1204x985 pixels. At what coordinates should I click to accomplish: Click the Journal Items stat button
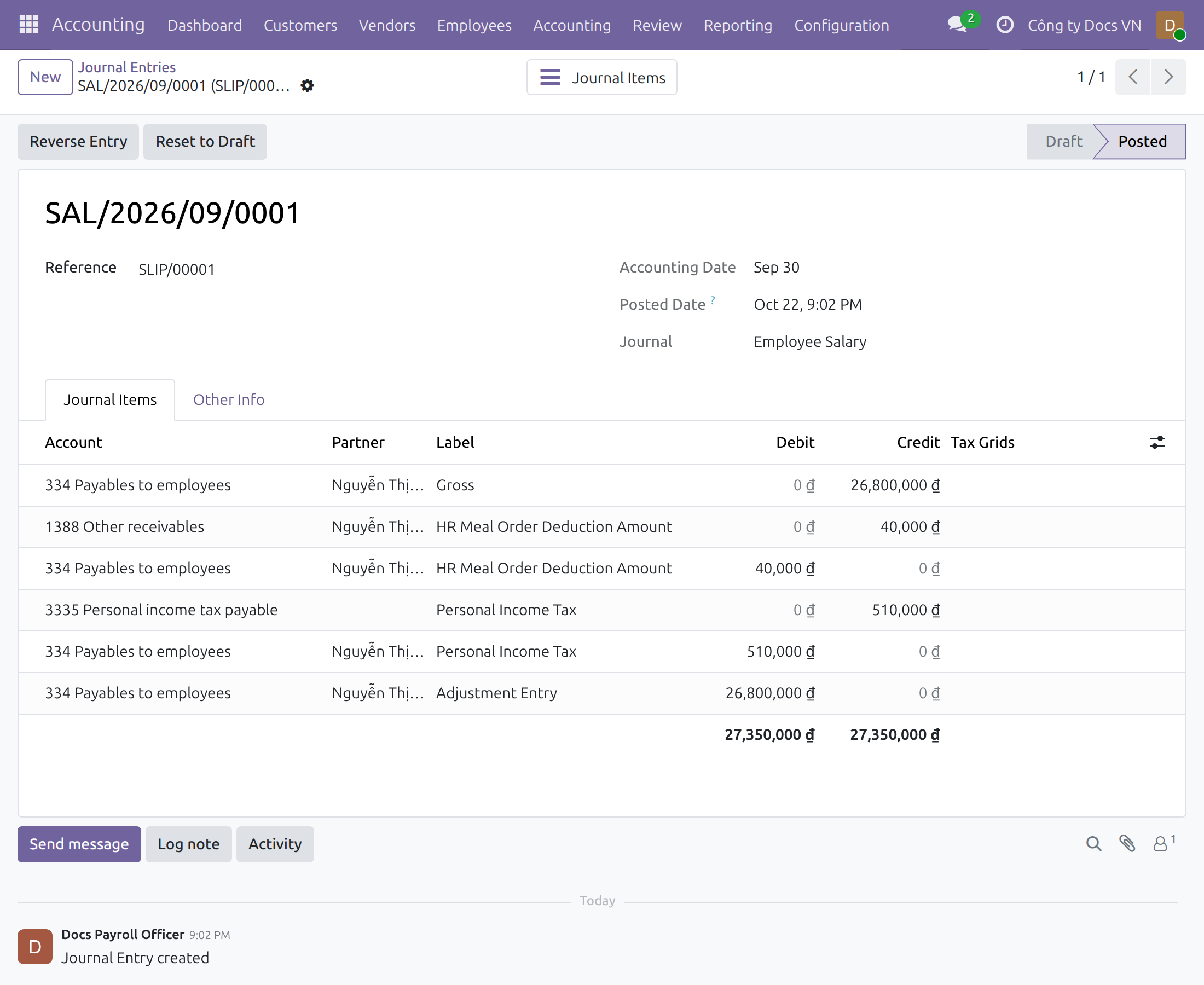tap(601, 77)
